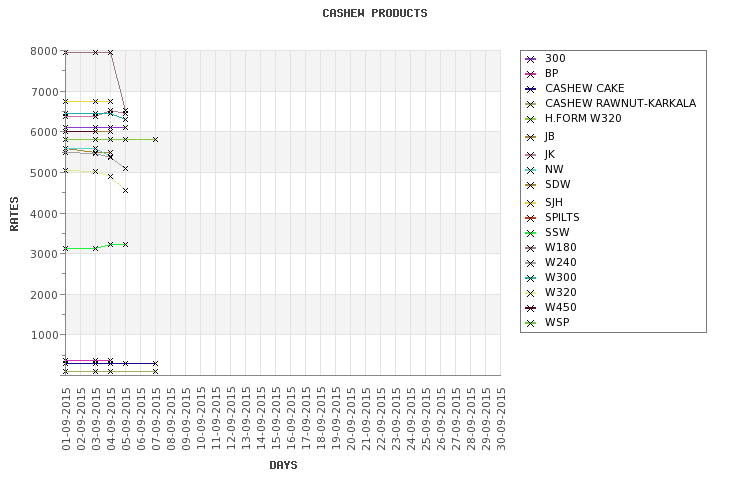Viewport: 750px width, 500px height.
Task: Click the 01-09-2015 date label
Action: tap(66, 419)
